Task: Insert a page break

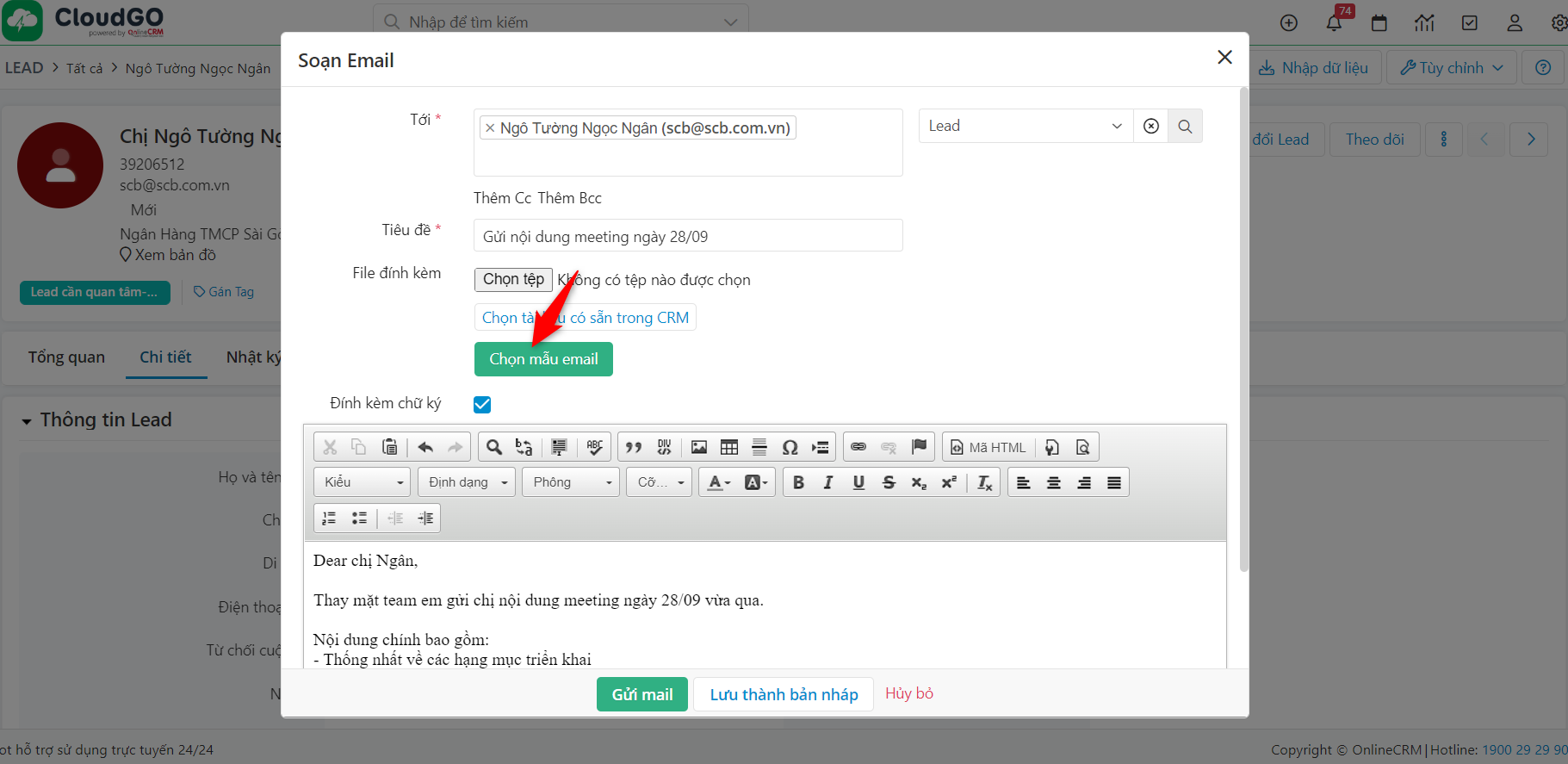Action: pos(820,447)
